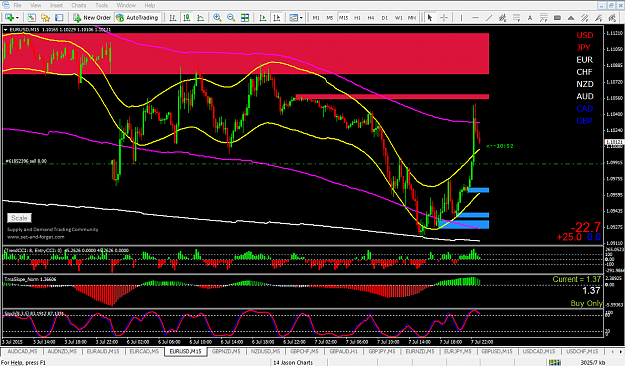This screenshot has height=366, width=625.
Task: Click the 'Buy Only' label in the TmaSlope panel
Action: [586, 303]
